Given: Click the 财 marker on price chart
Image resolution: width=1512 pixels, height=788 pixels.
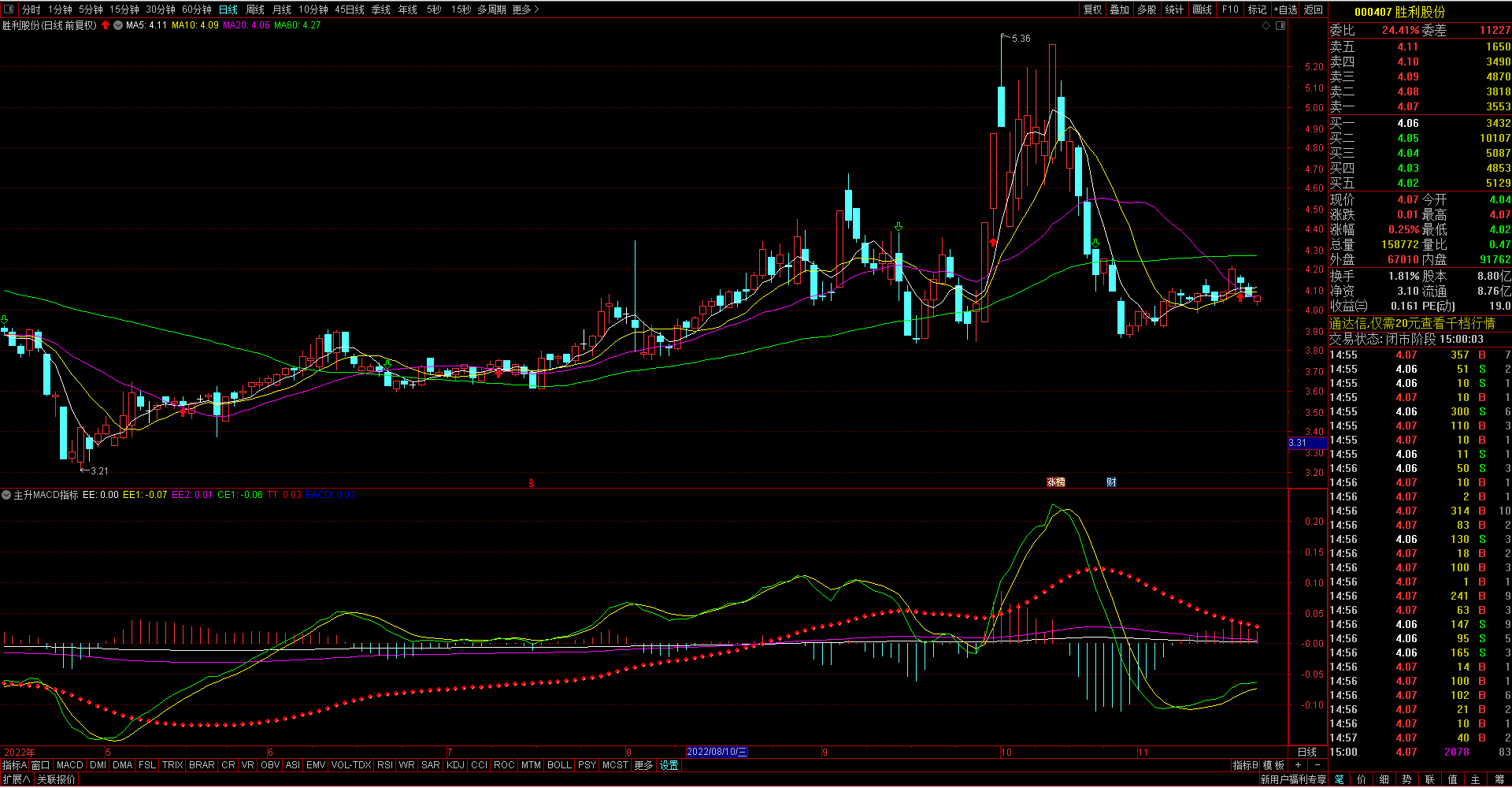Looking at the screenshot, I should point(1111,481).
